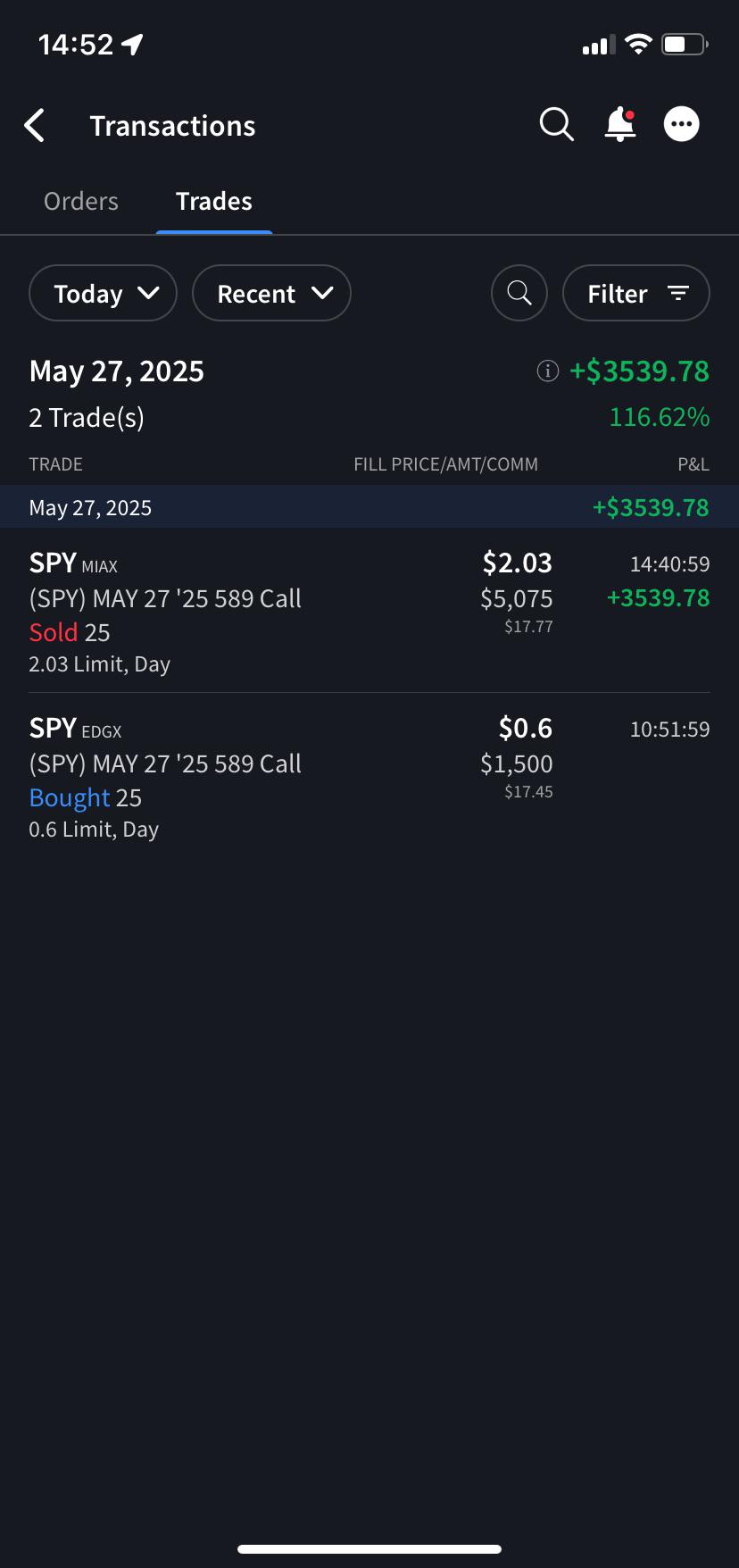The image size is (739, 1568).
Task: Tap the iOS home indicator bar
Action: [369, 1549]
